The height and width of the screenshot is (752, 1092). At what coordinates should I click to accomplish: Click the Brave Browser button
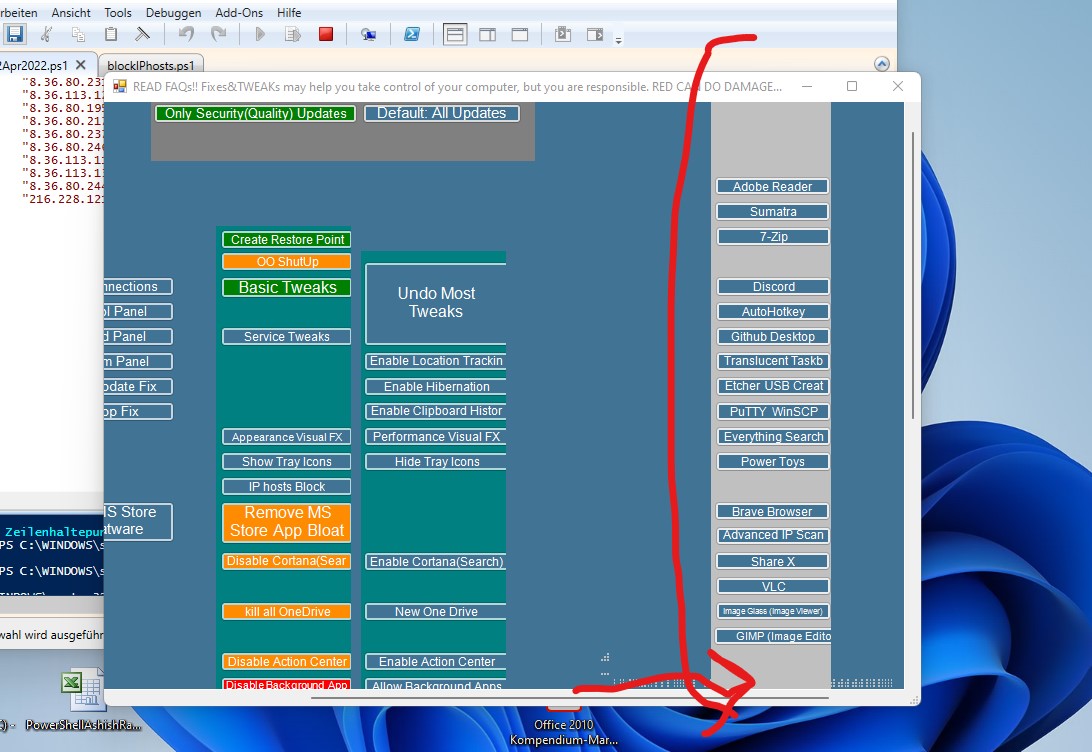point(773,512)
